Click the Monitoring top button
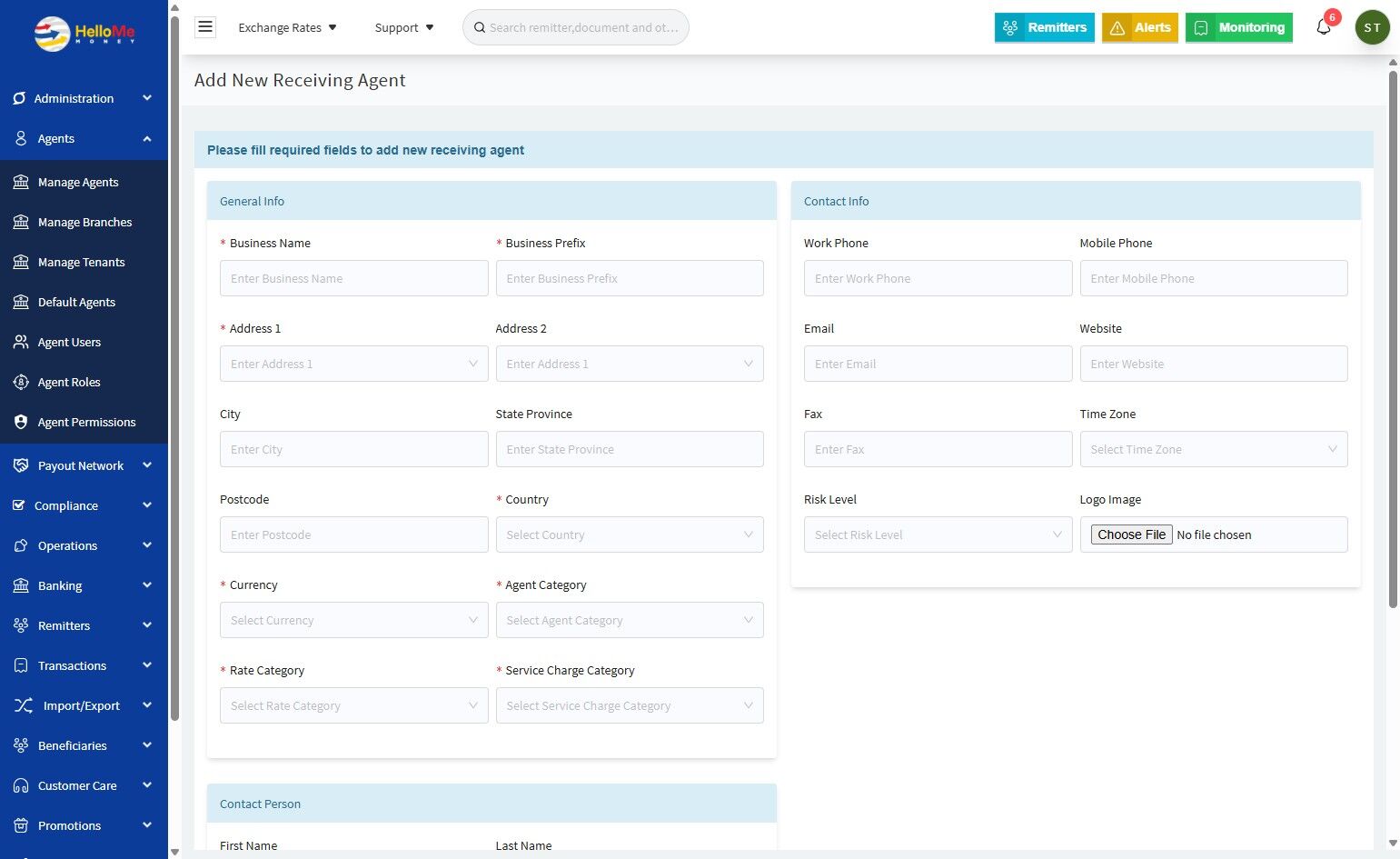This screenshot has height=859, width=1400. [x=1239, y=27]
